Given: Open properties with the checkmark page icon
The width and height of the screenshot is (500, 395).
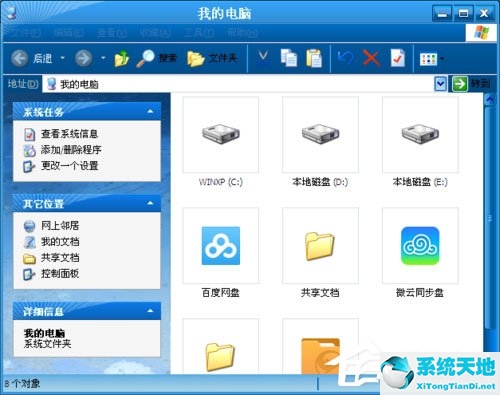Looking at the screenshot, I should click(398, 59).
